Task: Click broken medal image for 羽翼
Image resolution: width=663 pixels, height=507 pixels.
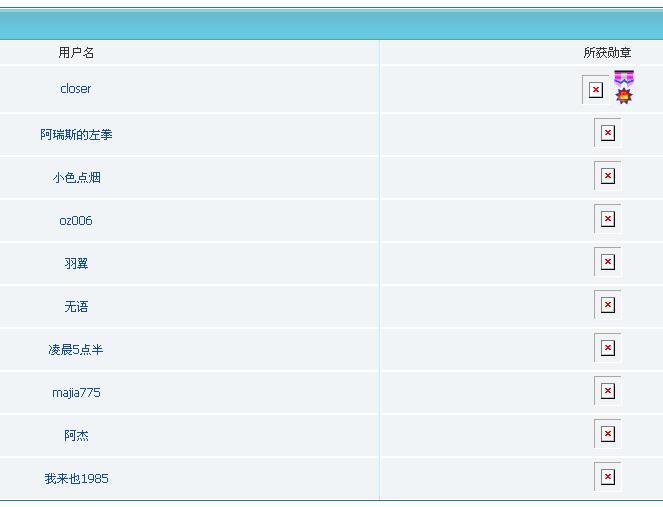Action: coord(608,262)
